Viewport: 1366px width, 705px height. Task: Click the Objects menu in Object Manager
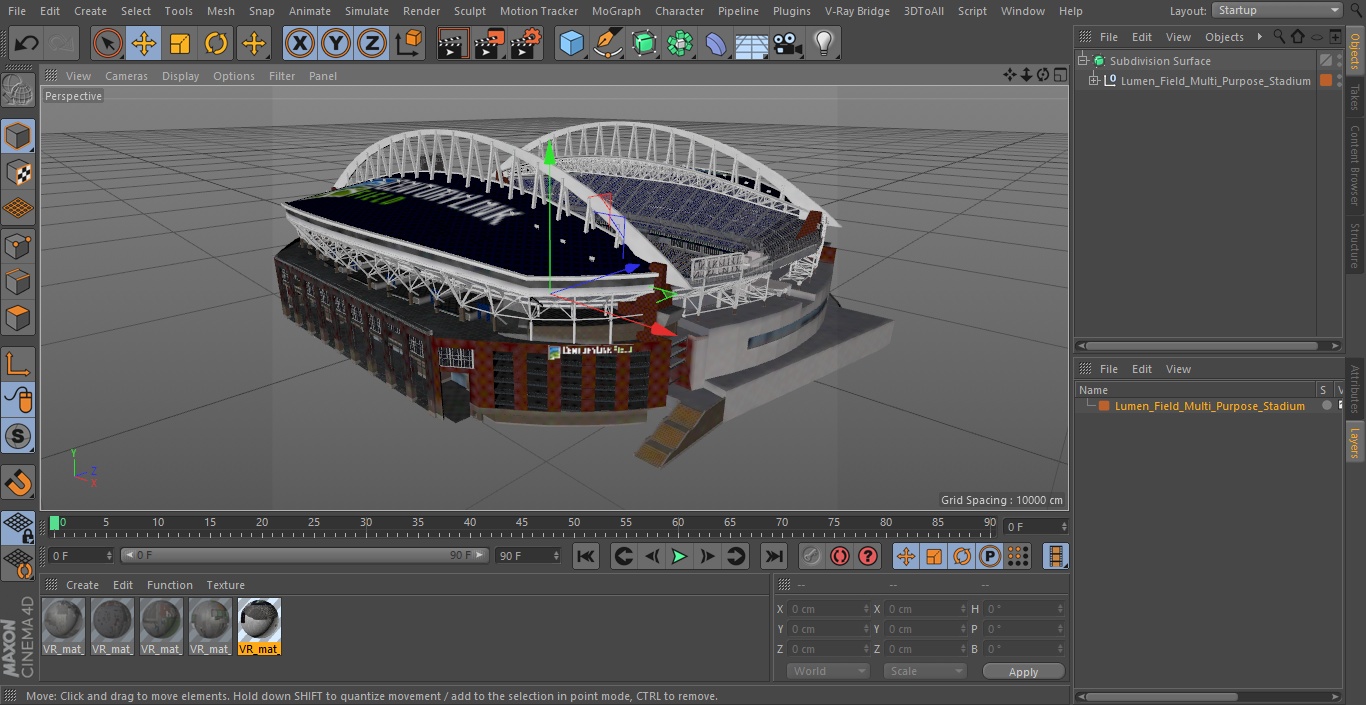pos(1224,37)
